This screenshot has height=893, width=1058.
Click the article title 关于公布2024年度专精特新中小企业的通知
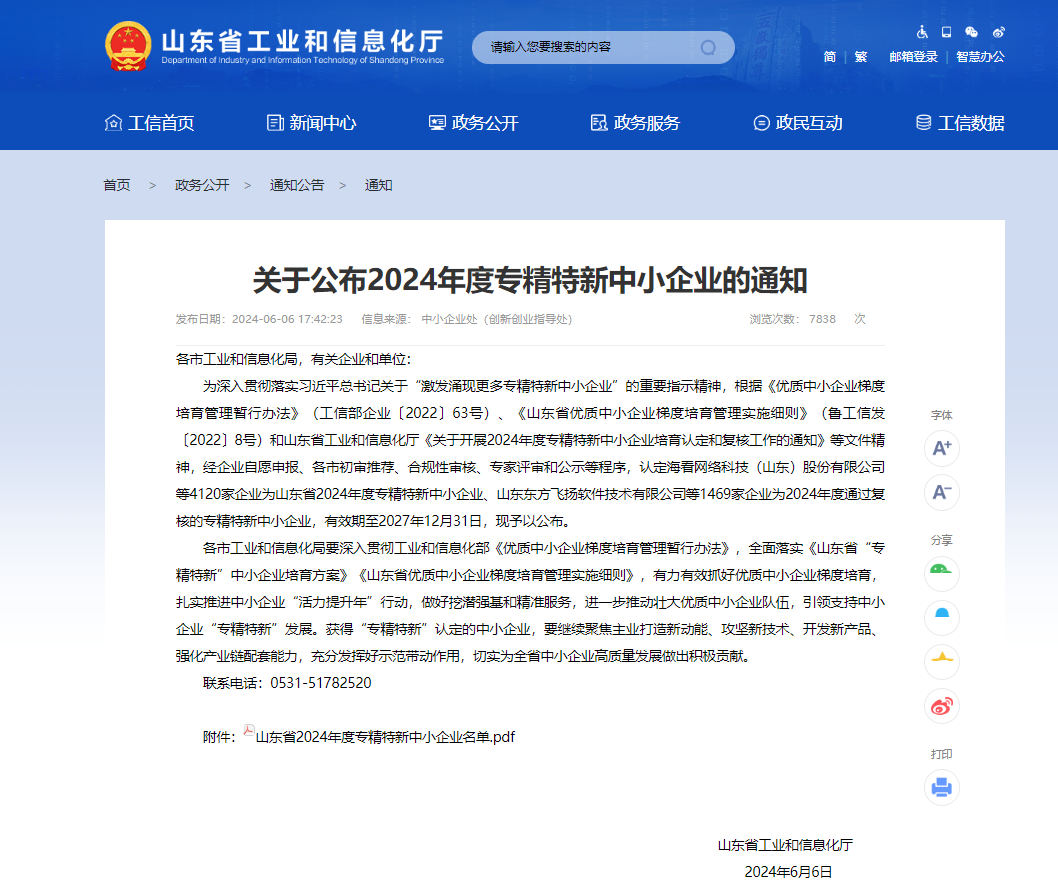click(x=530, y=280)
